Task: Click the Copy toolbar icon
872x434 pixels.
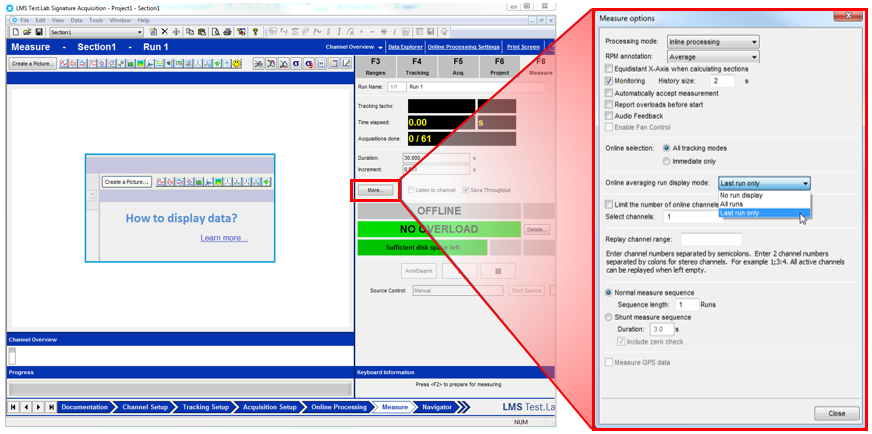Action: (190, 32)
